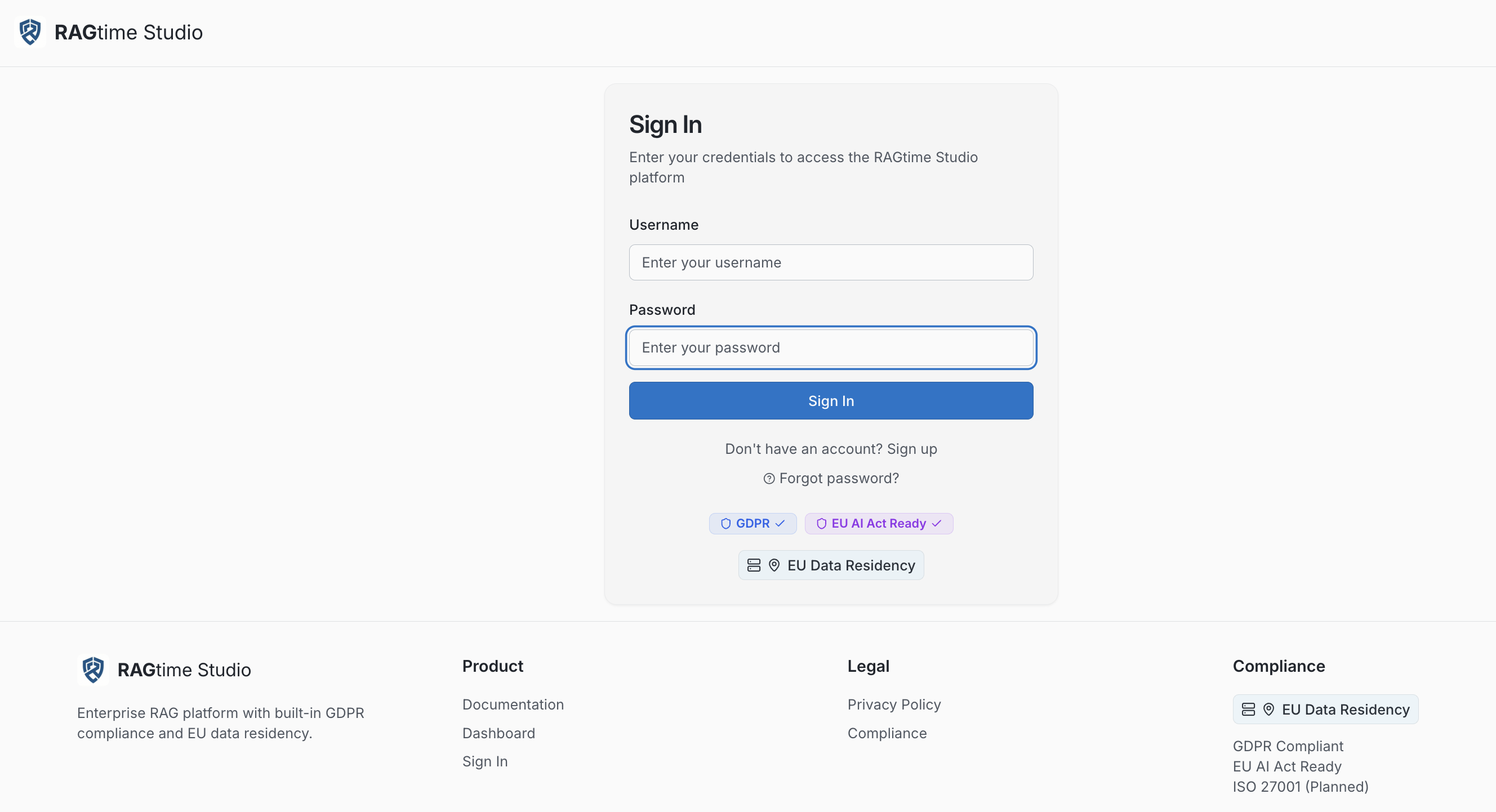Click the ISO 27001 (Planned) text
The width and height of the screenshot is (1496, 812).
pos(1301,787)
